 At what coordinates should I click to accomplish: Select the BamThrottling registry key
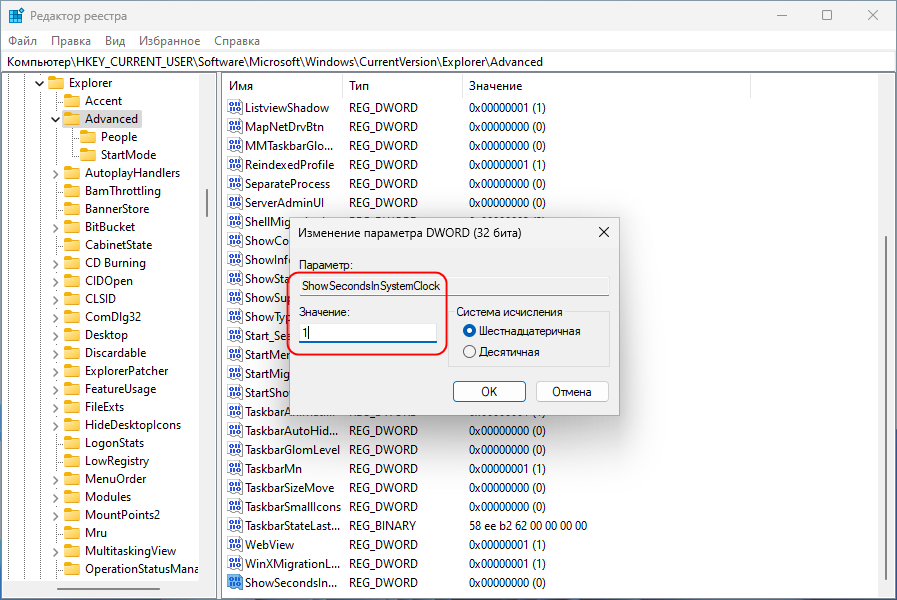pyautogui.click(x=123, y=191)
